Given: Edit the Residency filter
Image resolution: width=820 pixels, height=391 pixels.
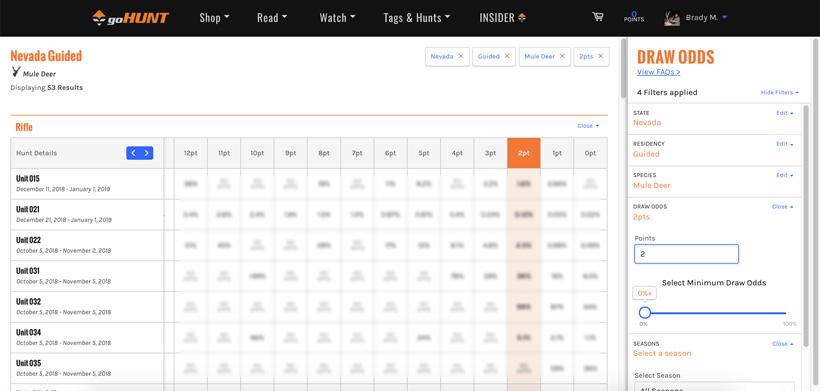Looking at the screenshot, I should (x=784, y=144).
